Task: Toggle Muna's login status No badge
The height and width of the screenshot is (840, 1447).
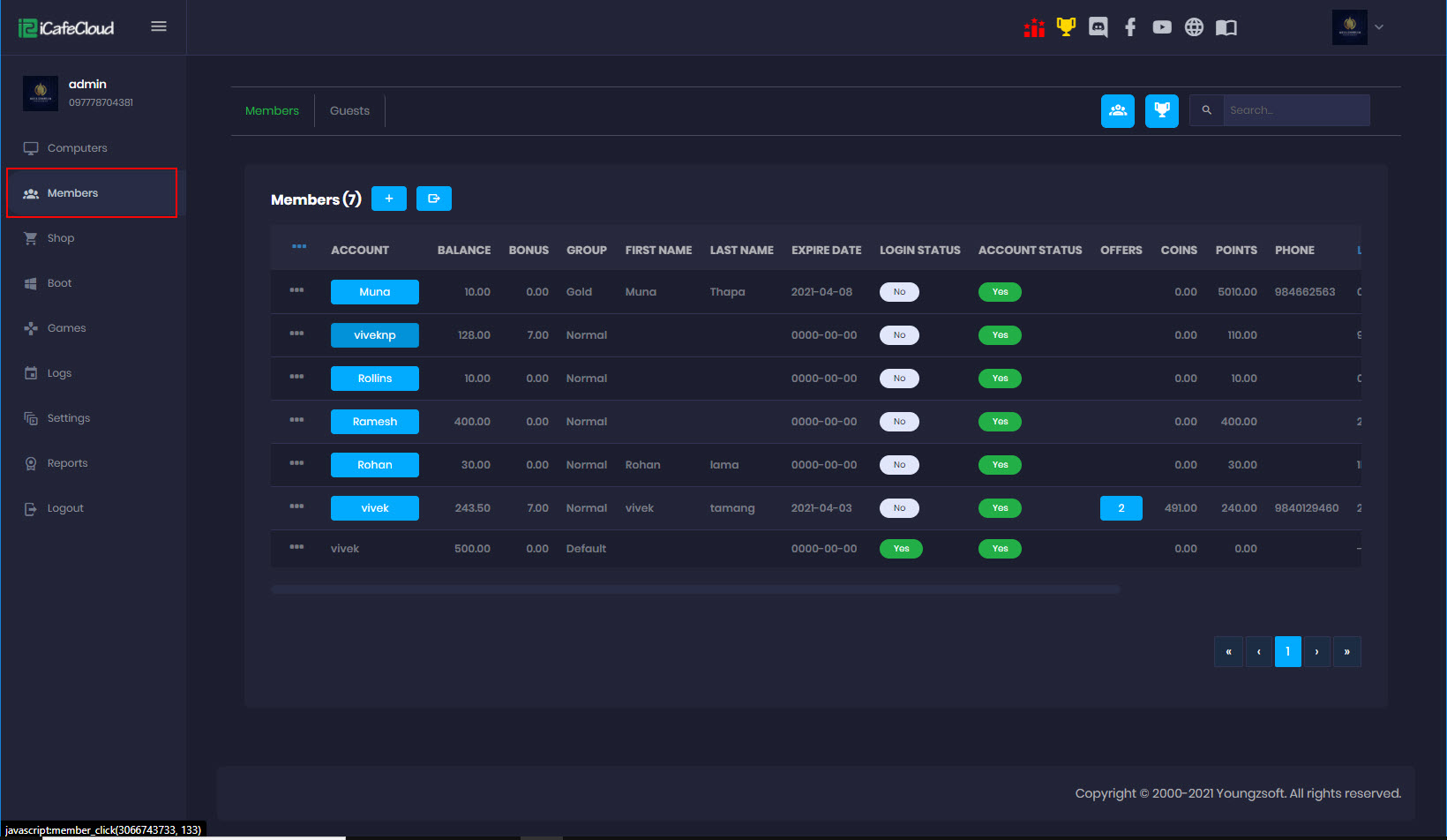Action: coord(898,292)
